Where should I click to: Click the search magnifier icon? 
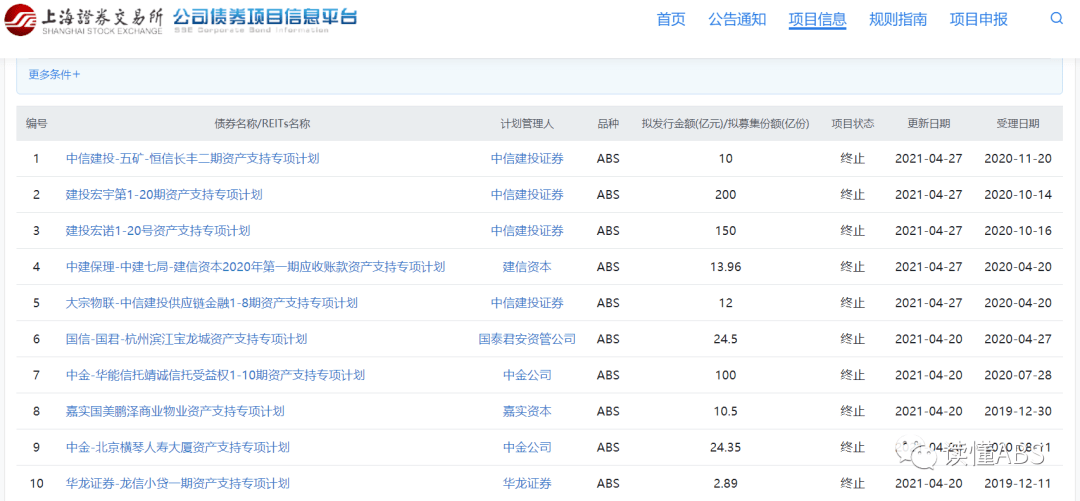tap(1057, 19)
